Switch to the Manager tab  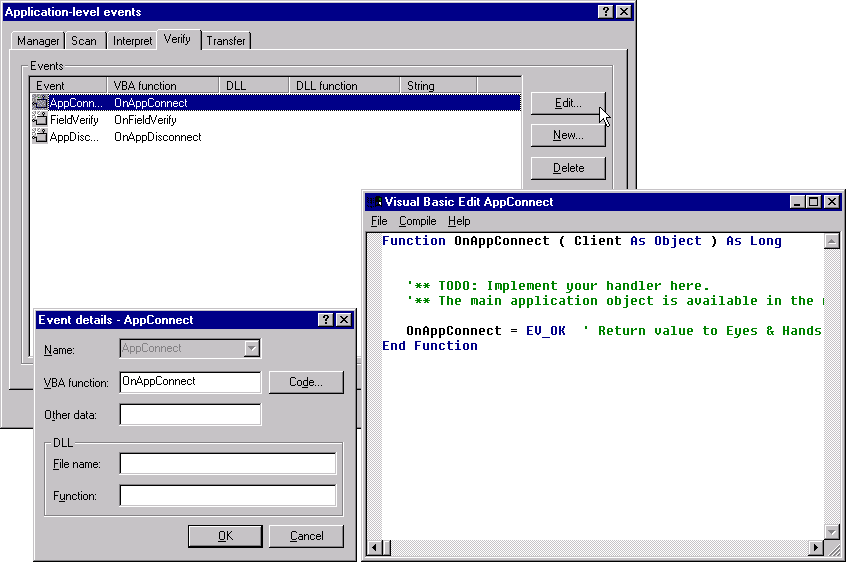pos(38,41)
